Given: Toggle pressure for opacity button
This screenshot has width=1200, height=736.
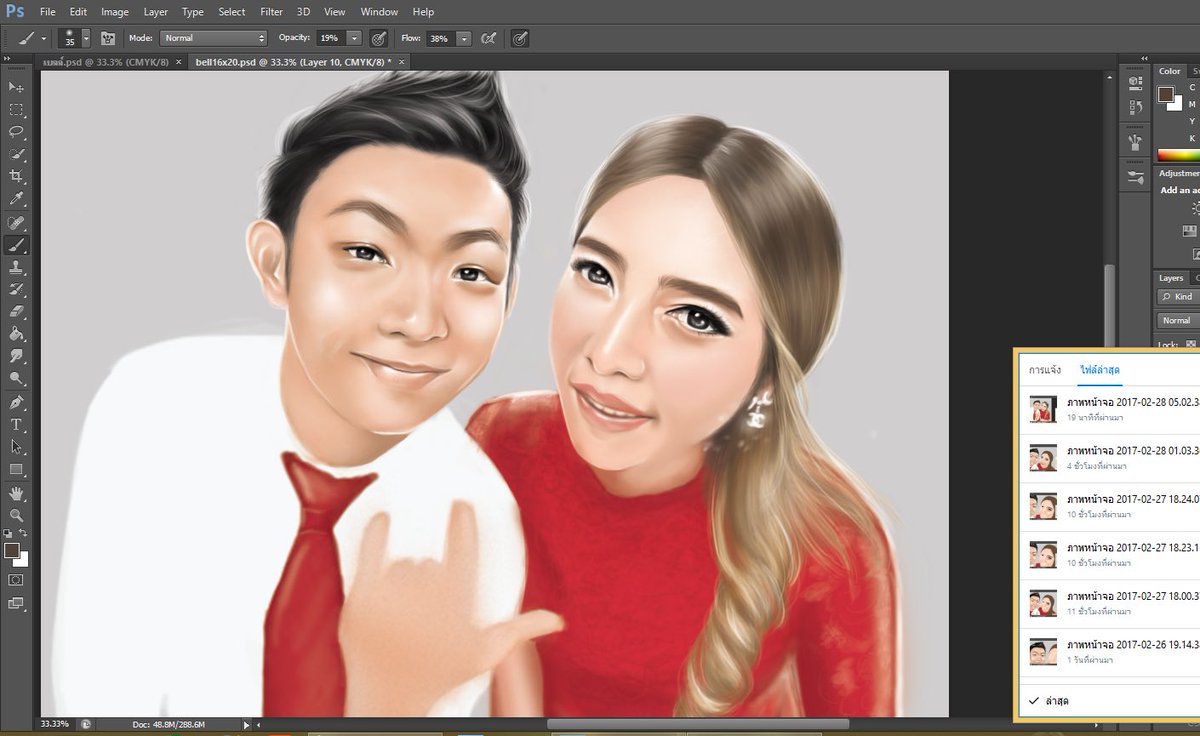Looking at the screenshot, I should point(379,38).
